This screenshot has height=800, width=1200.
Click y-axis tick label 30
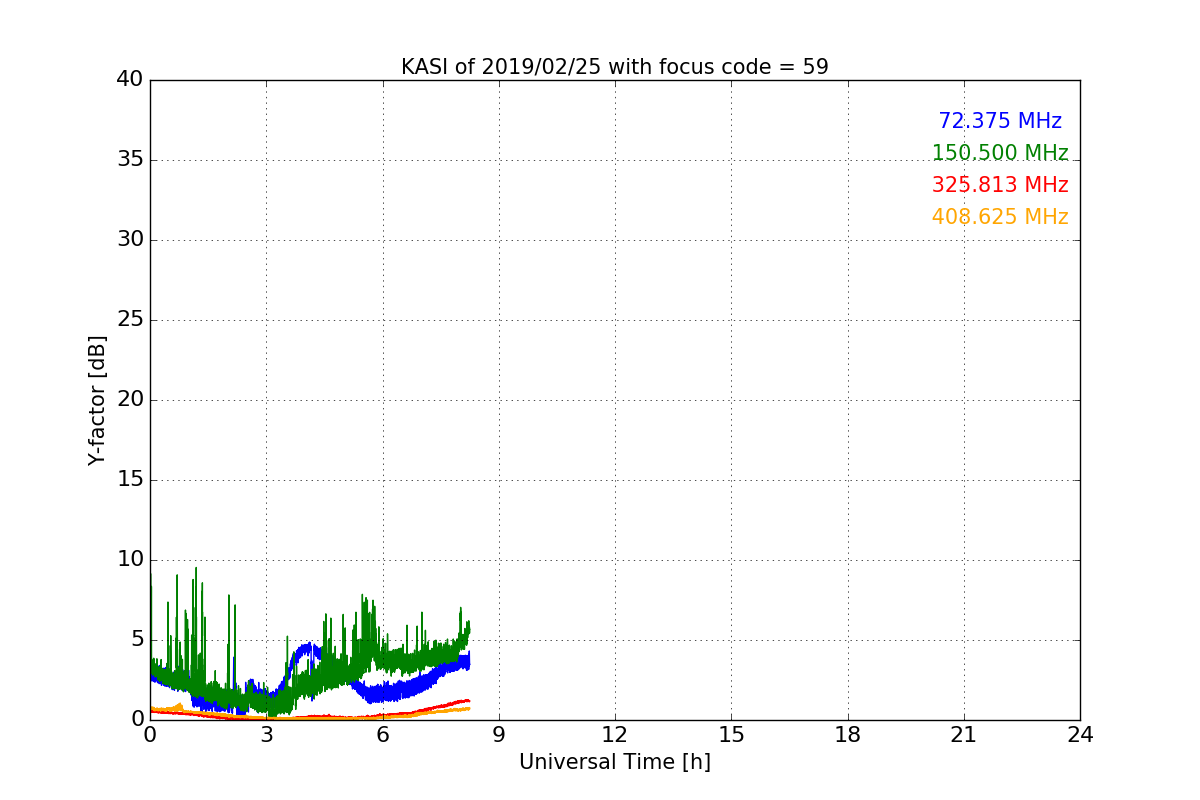(130, 240)
